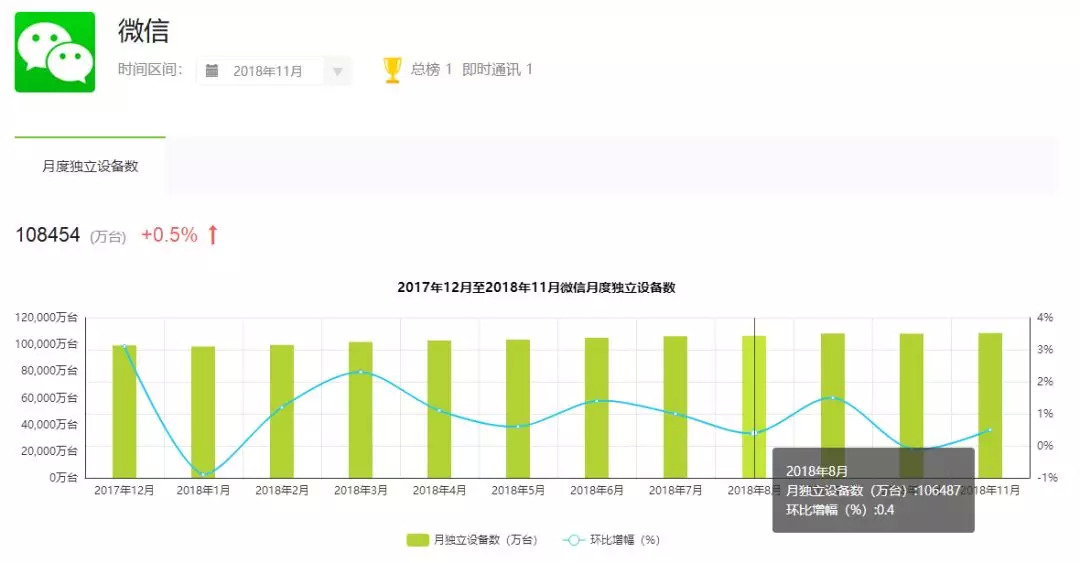Click the 2018年6月 line data point
1080x563 pixels.
tap(596, 400)
